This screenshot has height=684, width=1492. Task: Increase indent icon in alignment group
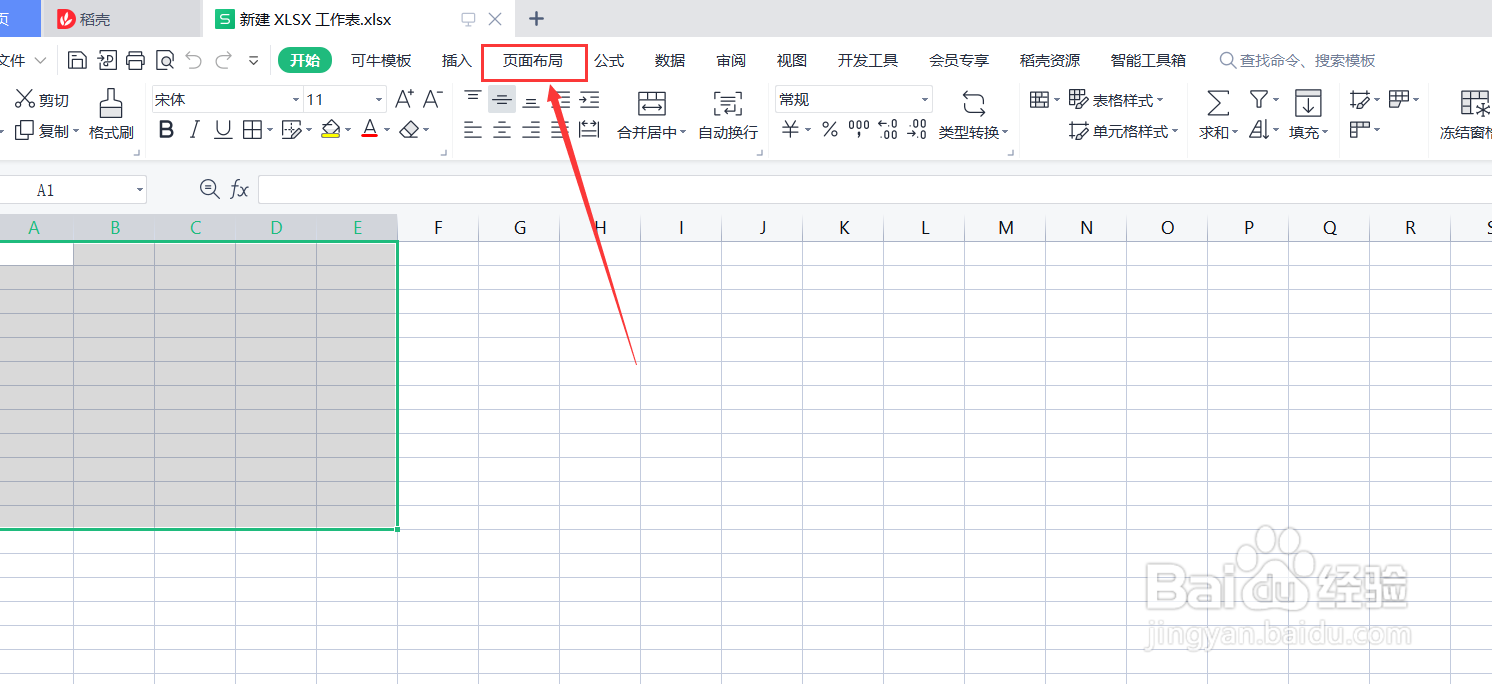(590, 98)
